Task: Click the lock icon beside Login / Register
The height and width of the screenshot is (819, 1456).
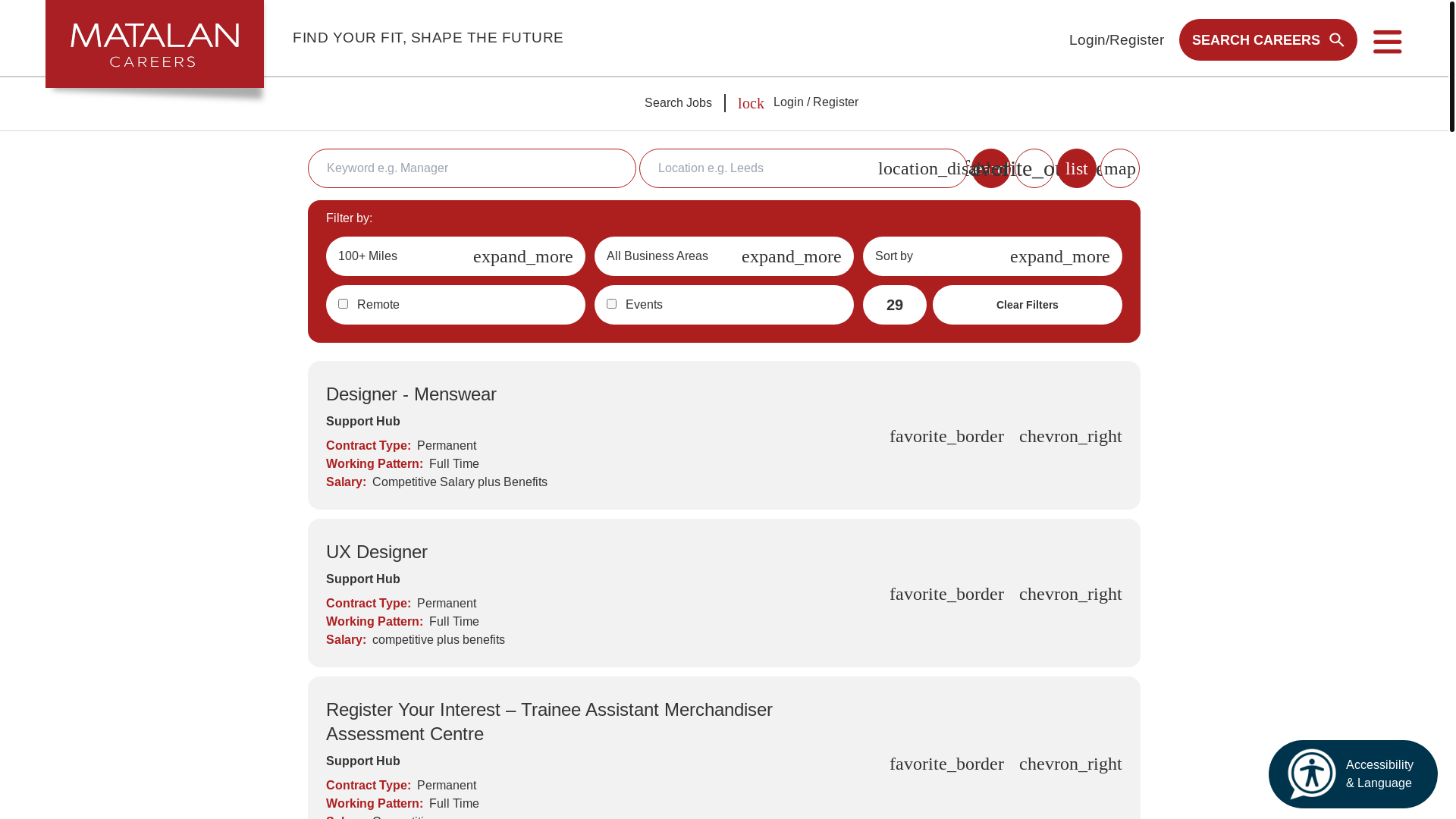Action: point(751,103)
